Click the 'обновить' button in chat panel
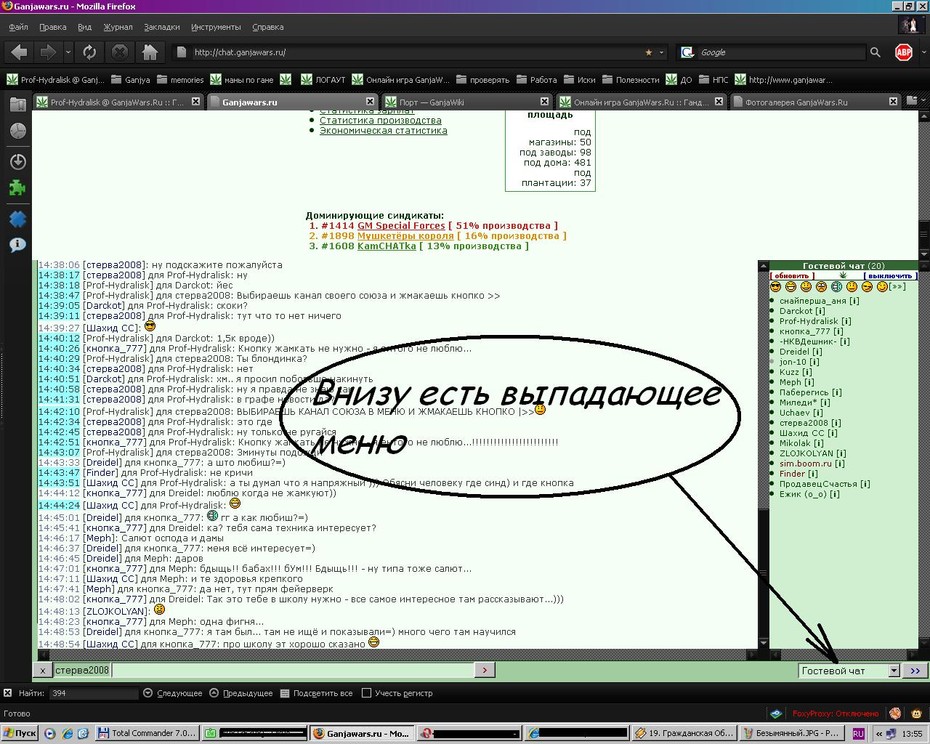The height and width of the screenshot is (744, 930). 792,276
